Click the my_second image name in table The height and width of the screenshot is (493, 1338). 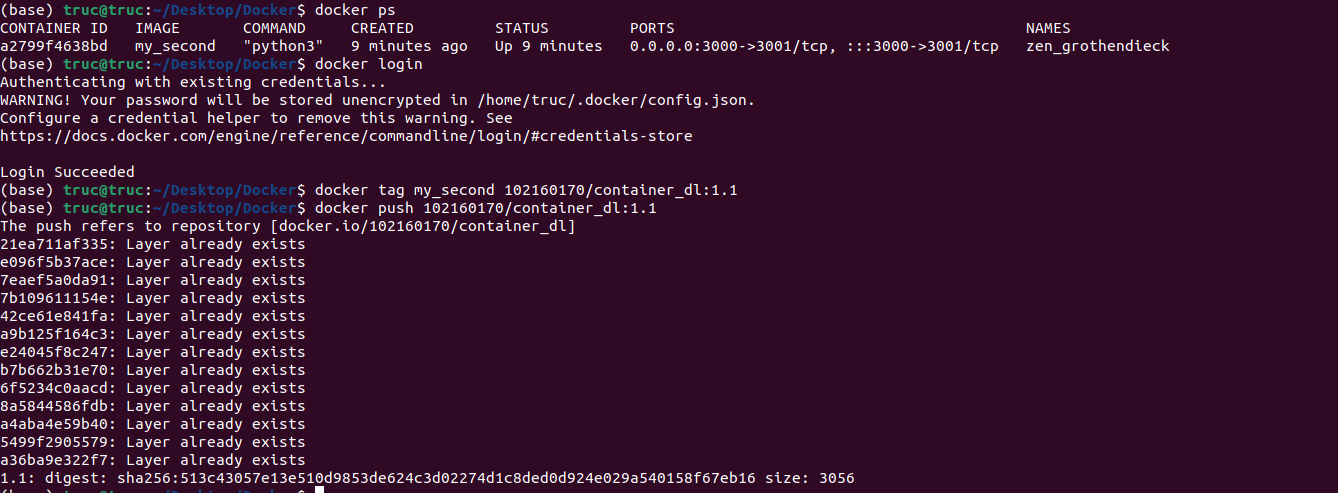[175, 46]
